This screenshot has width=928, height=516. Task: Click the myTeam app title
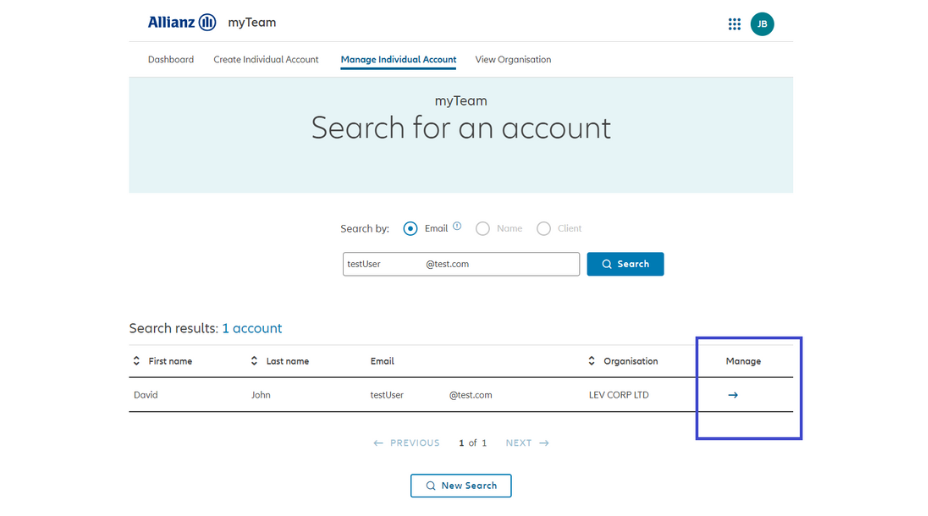click(252, 22)
